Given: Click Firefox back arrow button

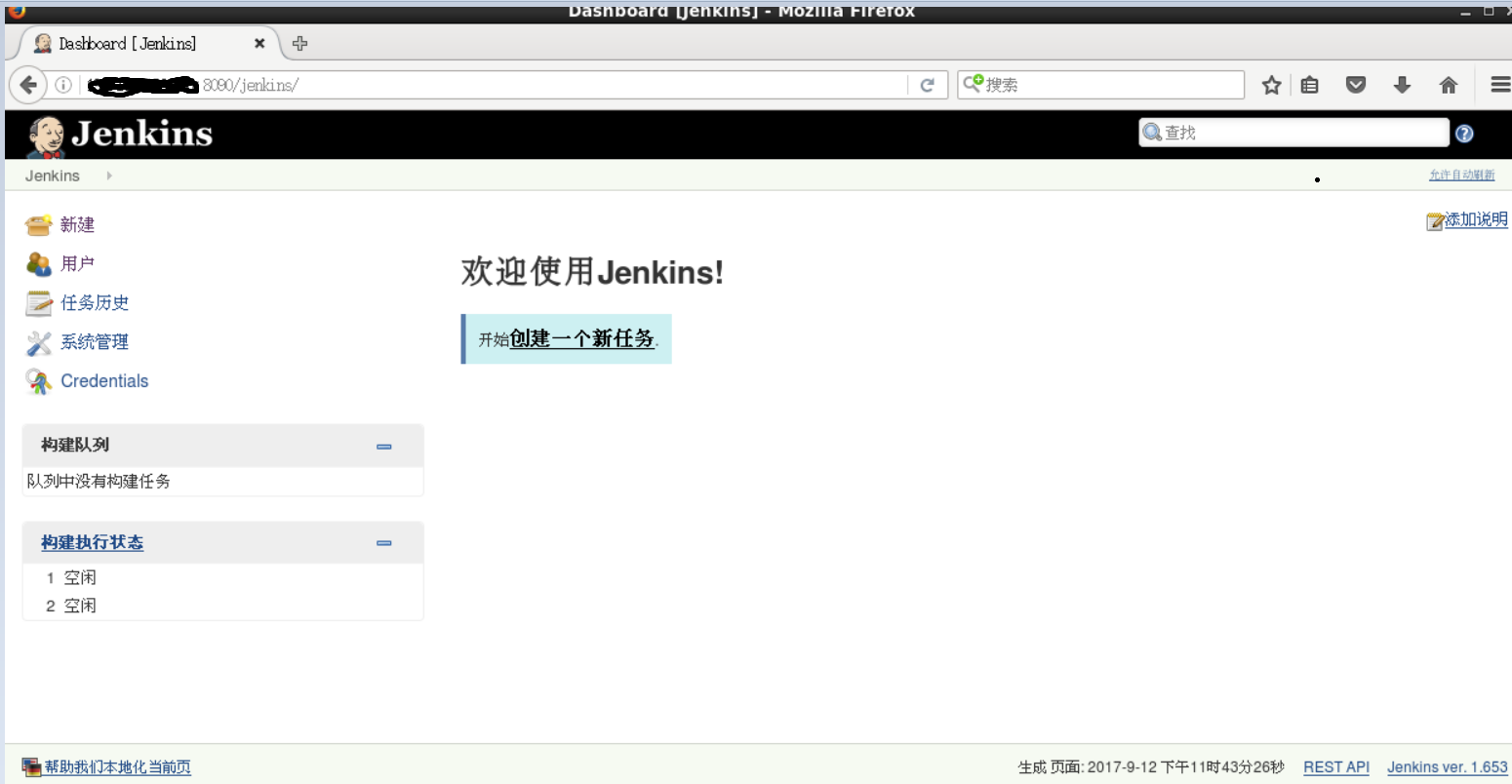Looking at the screenshot, I should [28, 85].
